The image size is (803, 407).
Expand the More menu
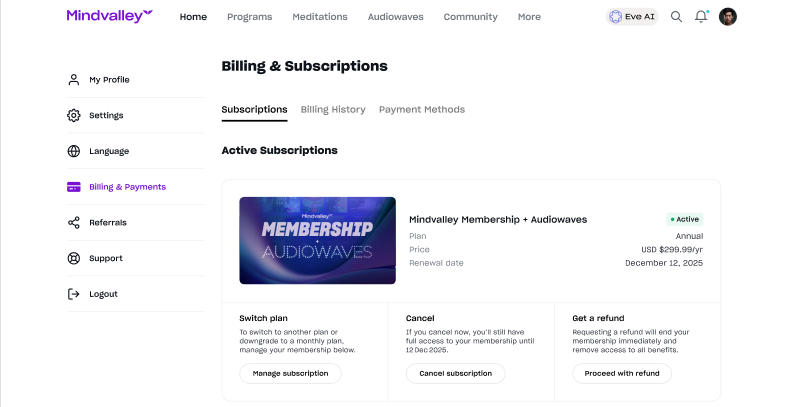click(529, 17)
